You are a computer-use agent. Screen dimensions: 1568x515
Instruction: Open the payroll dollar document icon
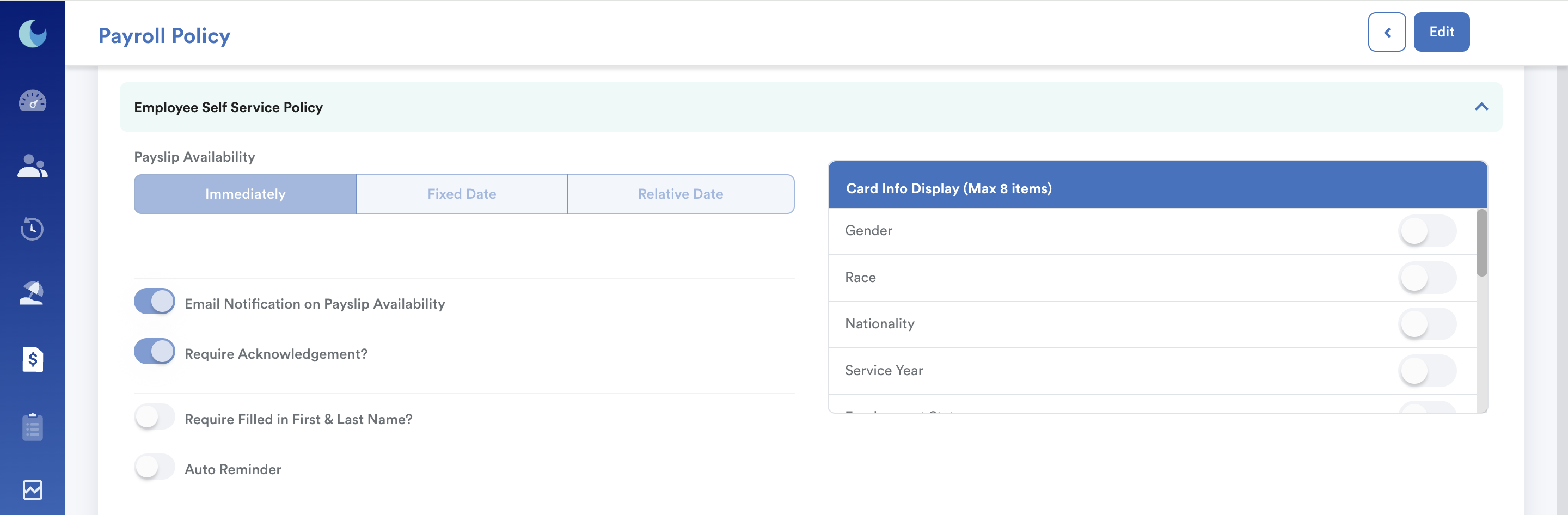click(x=32, y=359)
